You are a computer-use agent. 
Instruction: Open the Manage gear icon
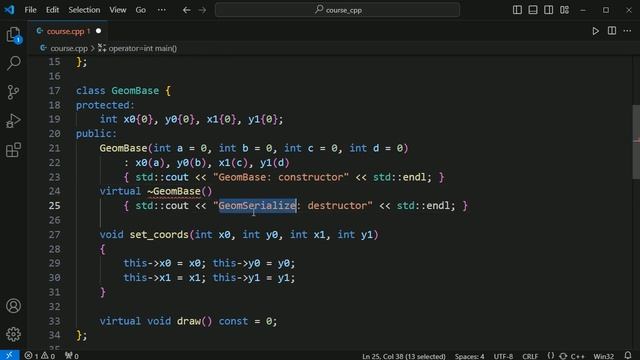coord(13,334)
